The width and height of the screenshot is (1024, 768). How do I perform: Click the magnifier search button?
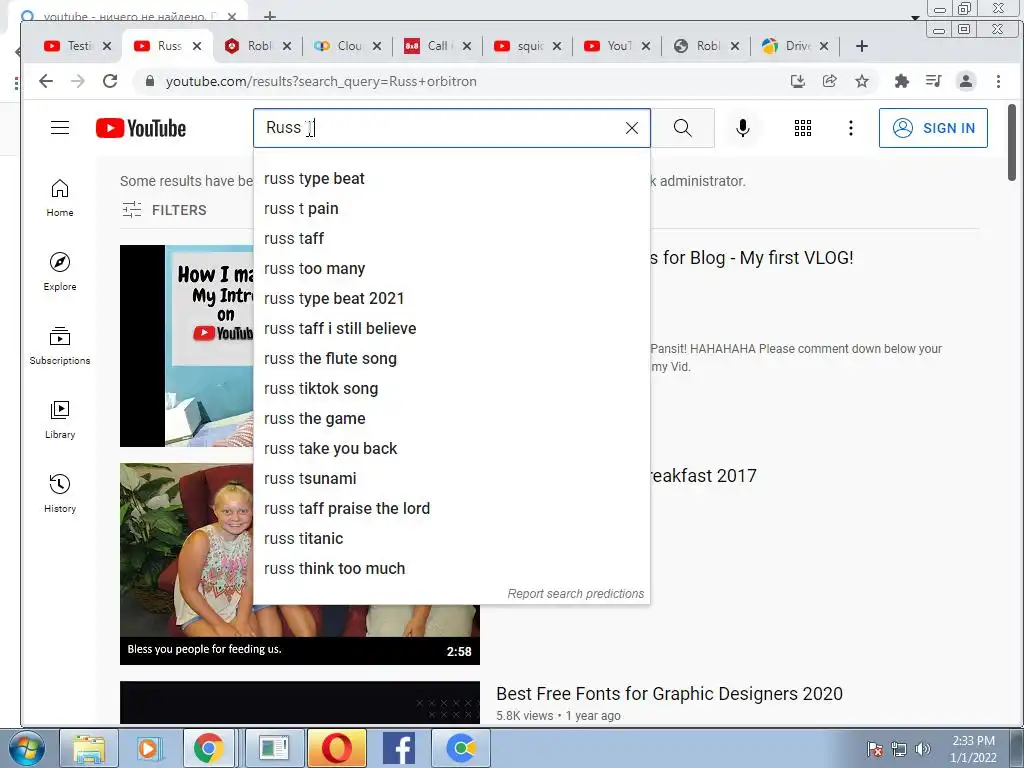682,128
